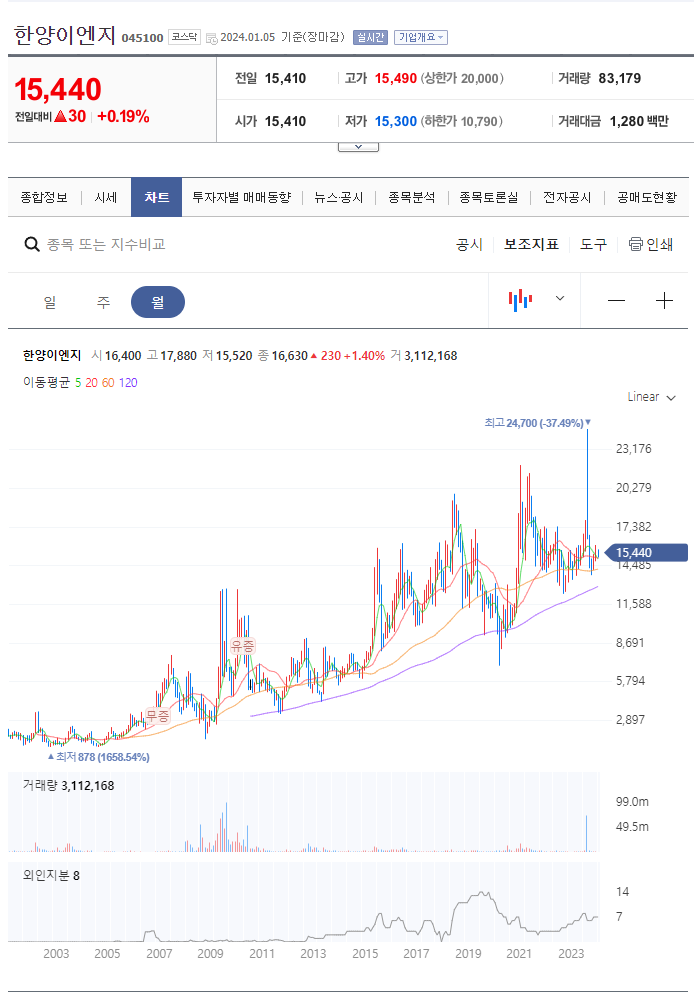This screenshot has height=996, width=694.
Task: Click the 15,440 current price tag
Action: [644, 553]
